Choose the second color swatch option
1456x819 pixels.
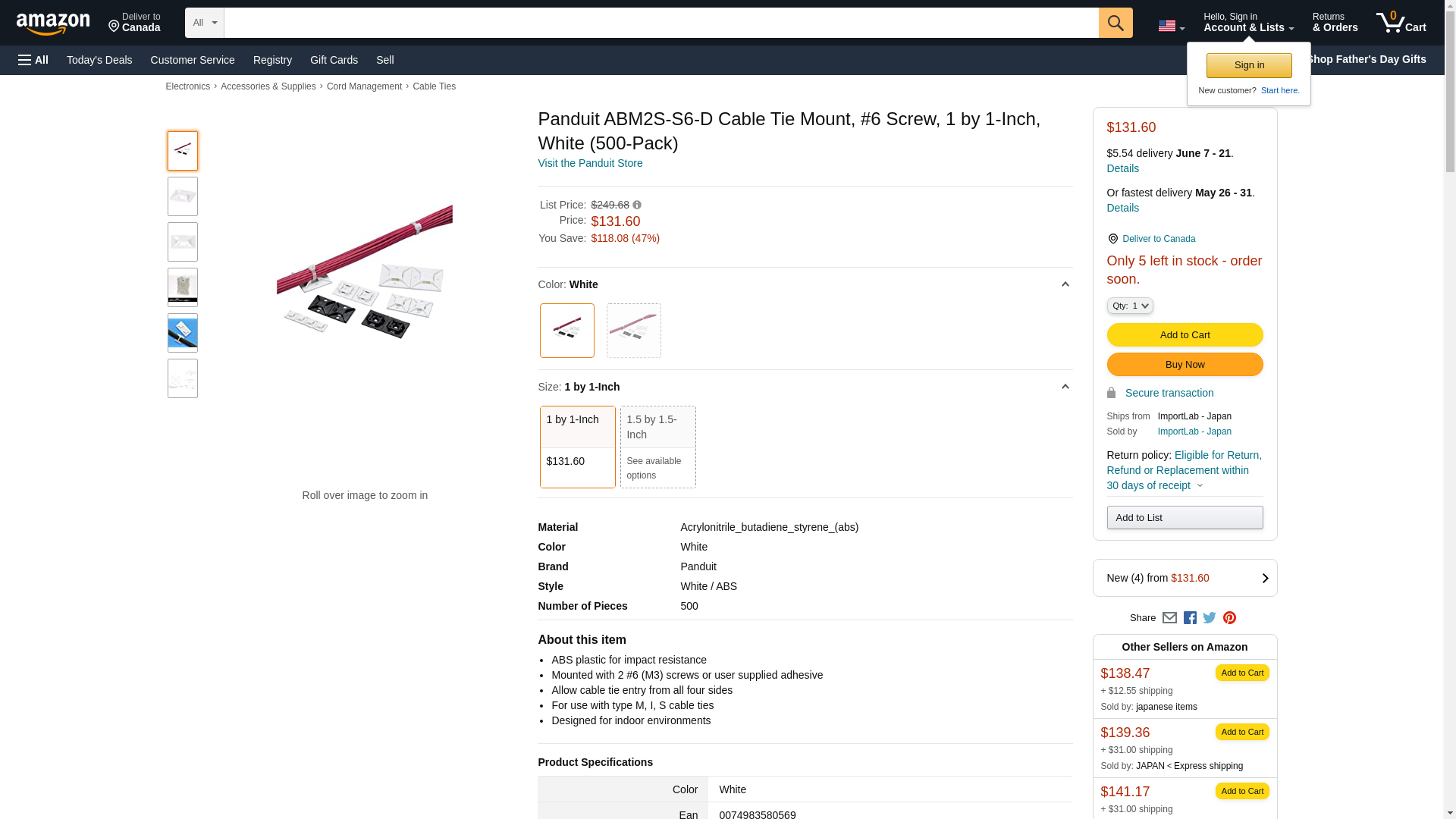pyautogui.click(x=633, y=331)
